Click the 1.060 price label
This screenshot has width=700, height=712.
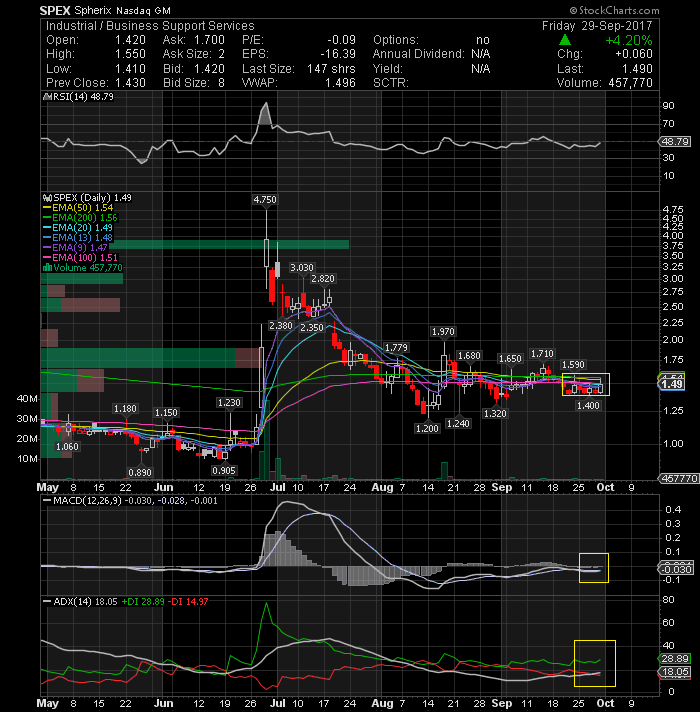pos(67,447)
